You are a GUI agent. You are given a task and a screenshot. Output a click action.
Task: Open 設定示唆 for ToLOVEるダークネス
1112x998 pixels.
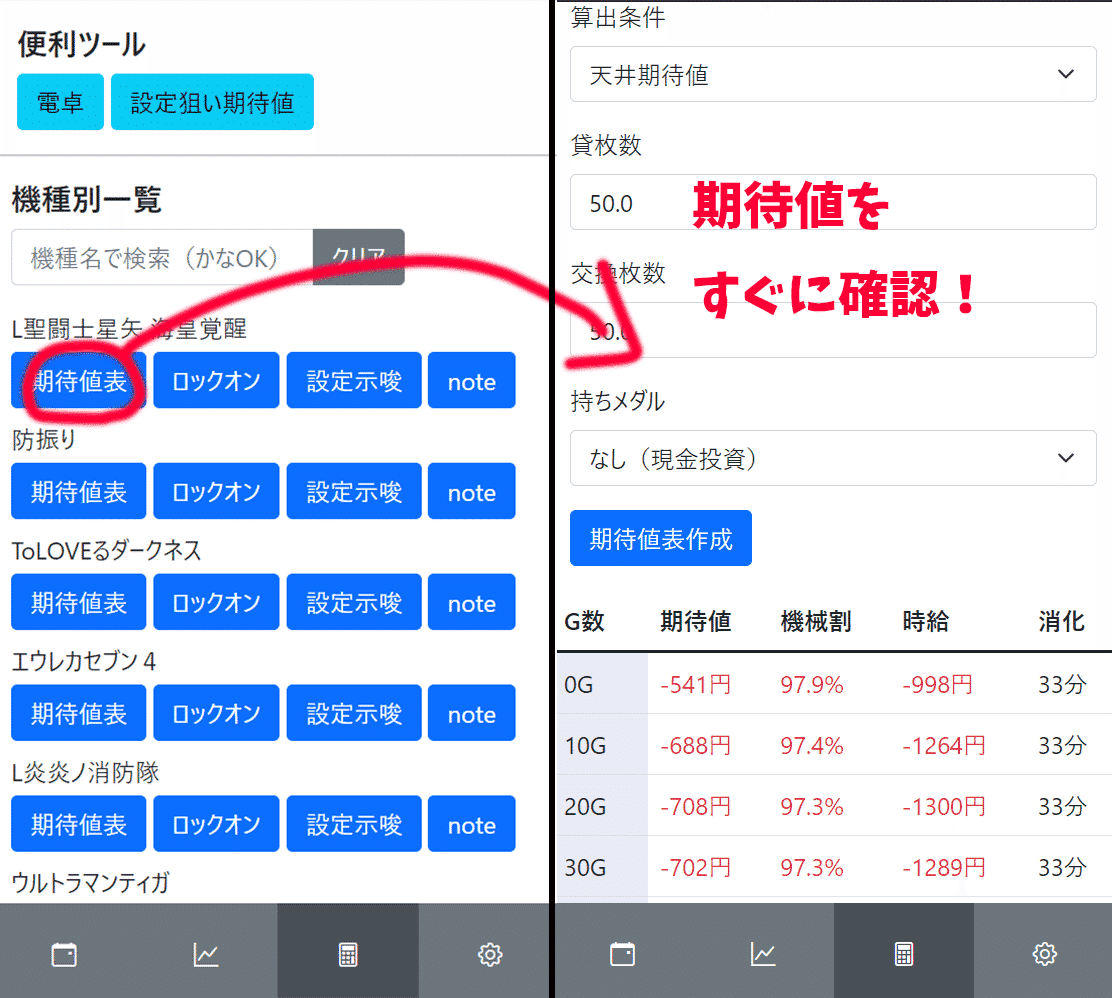[354, 602]
